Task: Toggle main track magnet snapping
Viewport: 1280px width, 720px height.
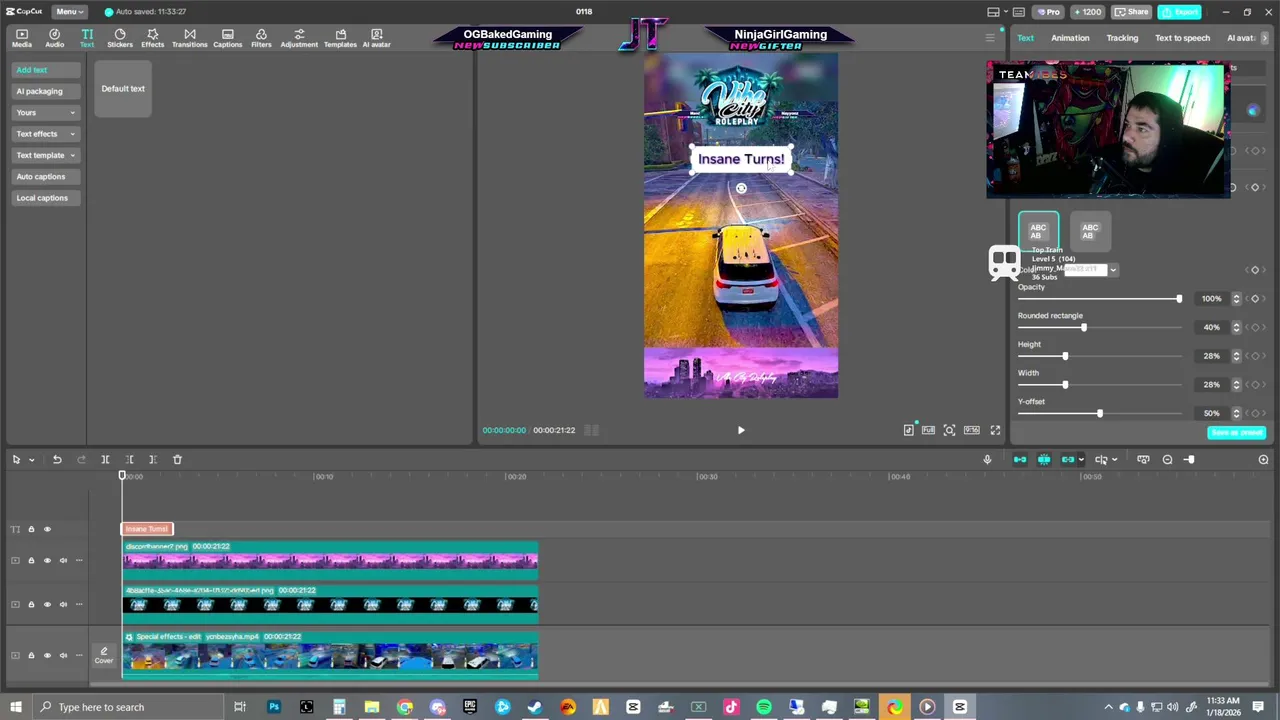Action: (1020, 459)
